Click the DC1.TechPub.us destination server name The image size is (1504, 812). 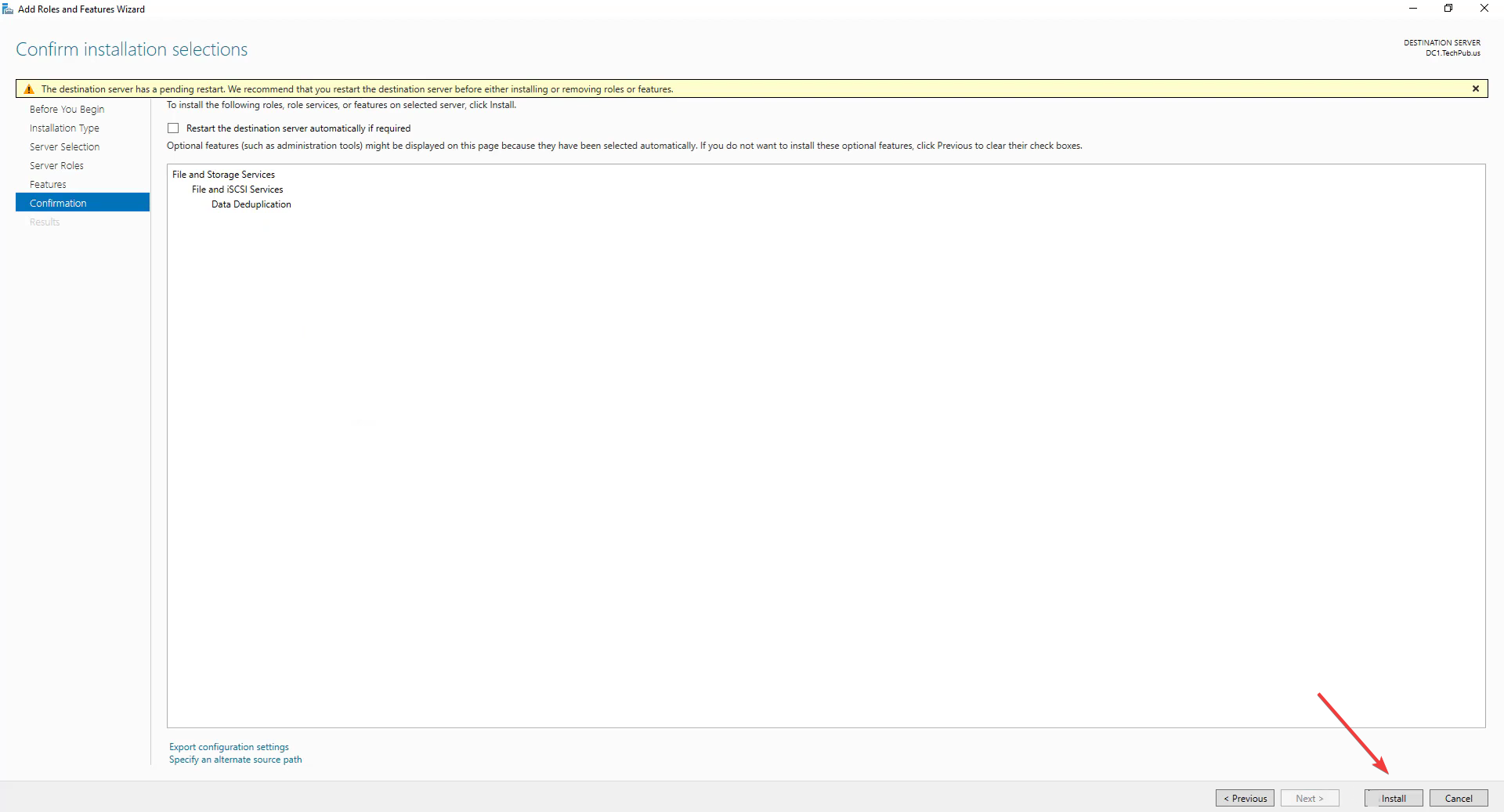pos(1453,53)
